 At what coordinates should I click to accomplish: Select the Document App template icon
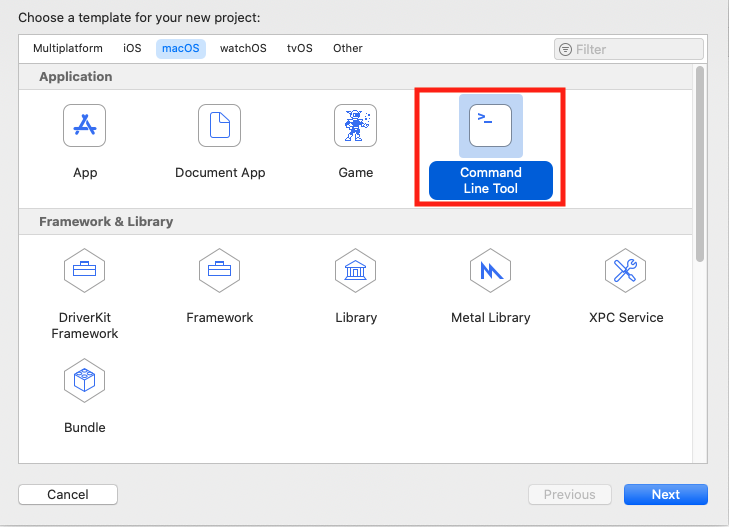[219, 125]
